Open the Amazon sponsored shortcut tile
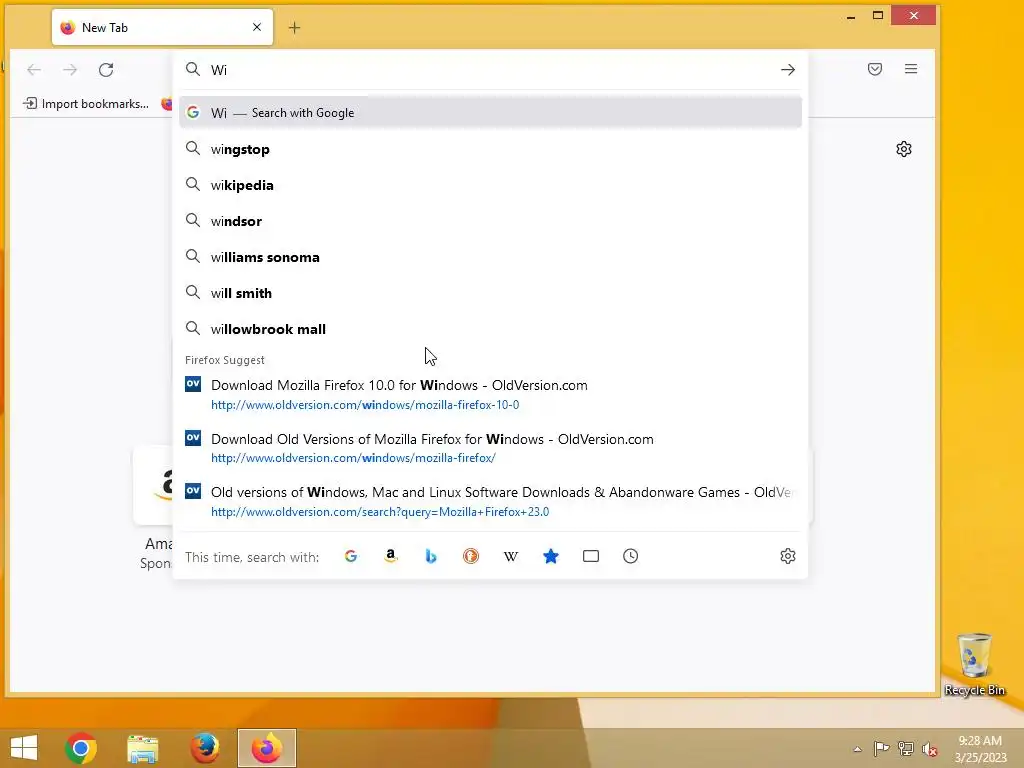The width and height of the screenshot is (1024, 768). [154, 486]
